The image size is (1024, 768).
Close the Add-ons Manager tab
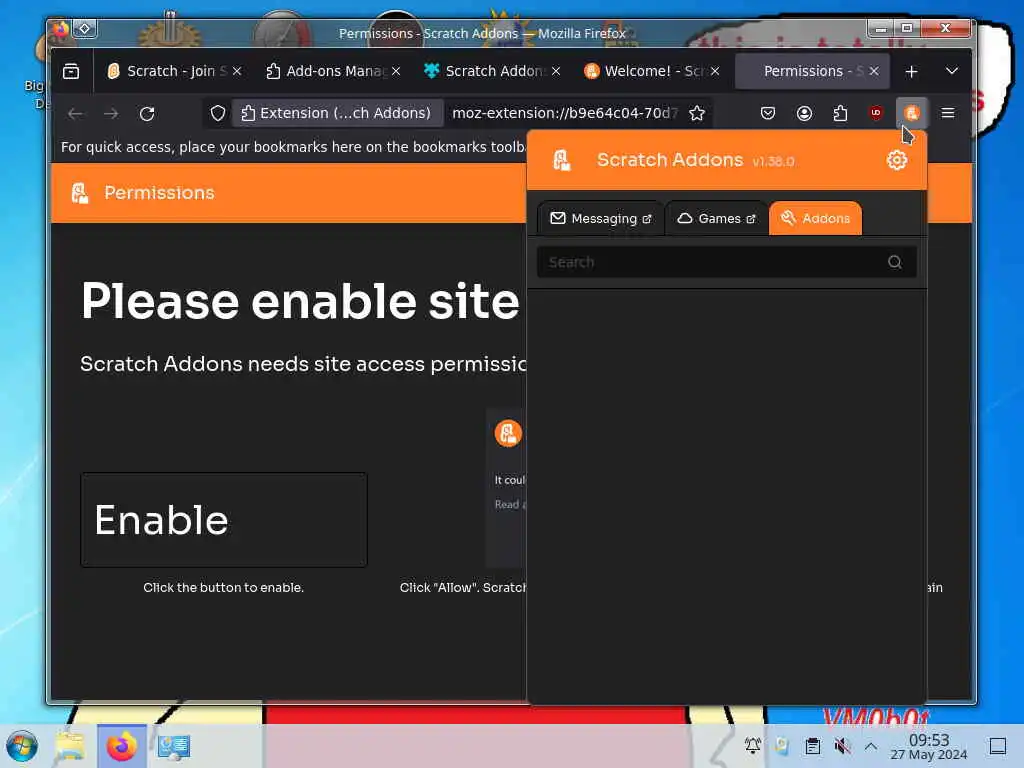(396, 71)
